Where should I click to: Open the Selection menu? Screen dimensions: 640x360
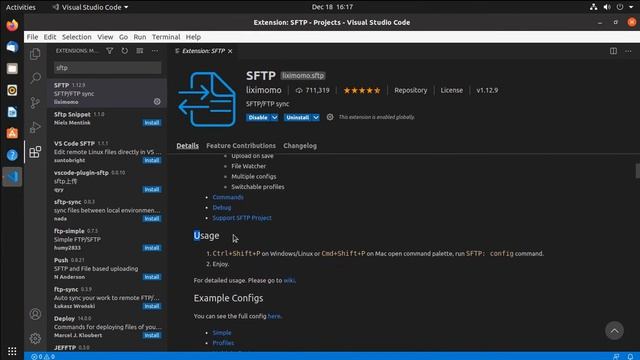[x=77, y=37]
